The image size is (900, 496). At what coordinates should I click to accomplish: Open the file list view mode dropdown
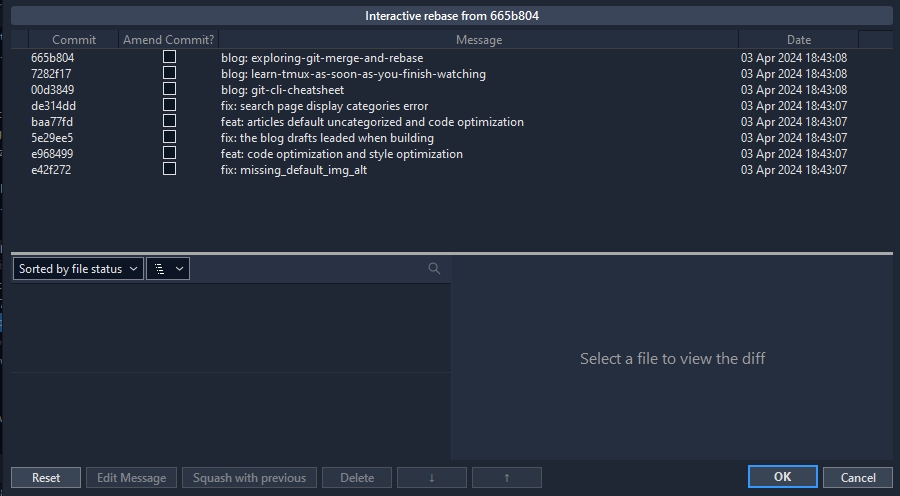click(167, 268)
